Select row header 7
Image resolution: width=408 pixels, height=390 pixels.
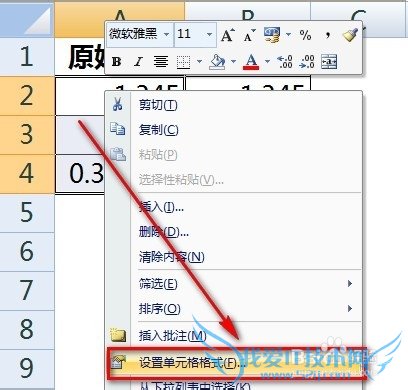[x=27, y=291]
